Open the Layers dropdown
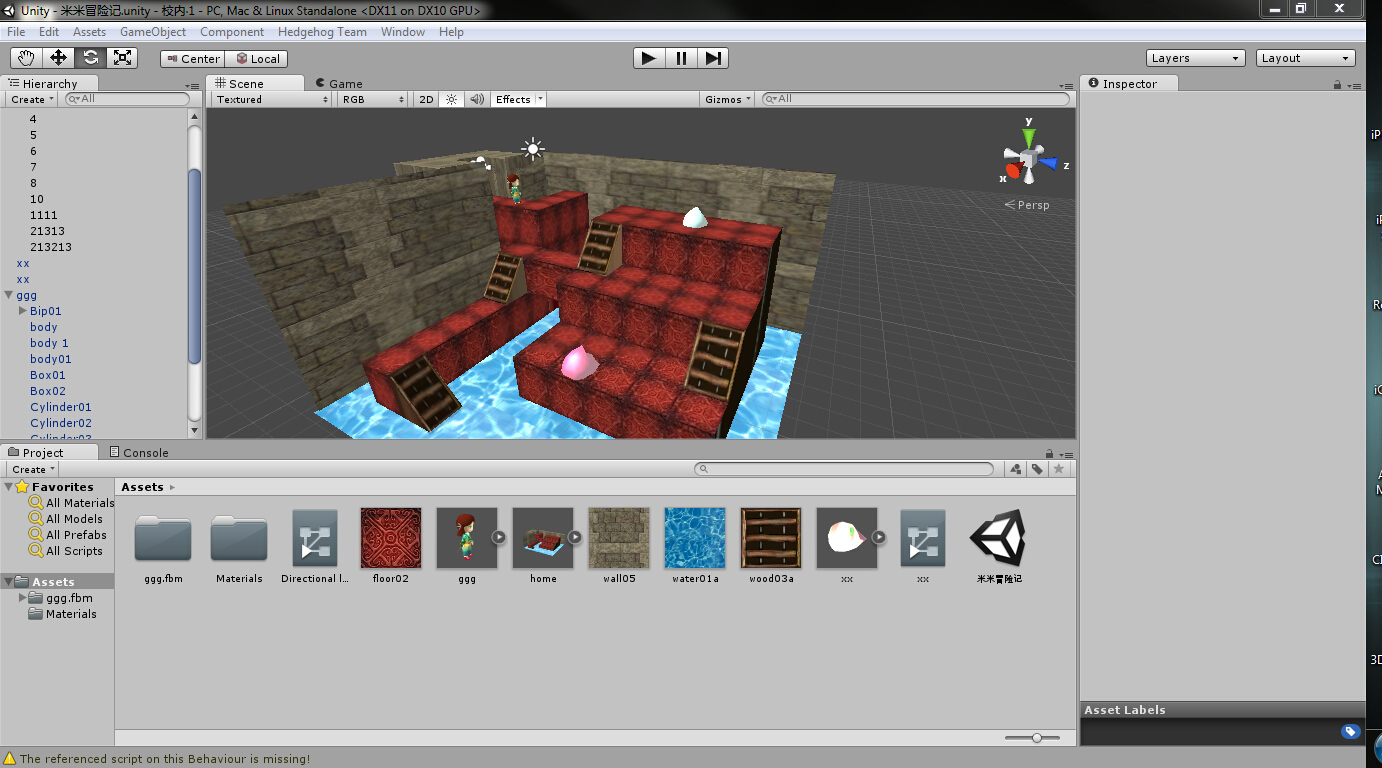This screenshot has width=1382, height=768. tap(1195, 58)
